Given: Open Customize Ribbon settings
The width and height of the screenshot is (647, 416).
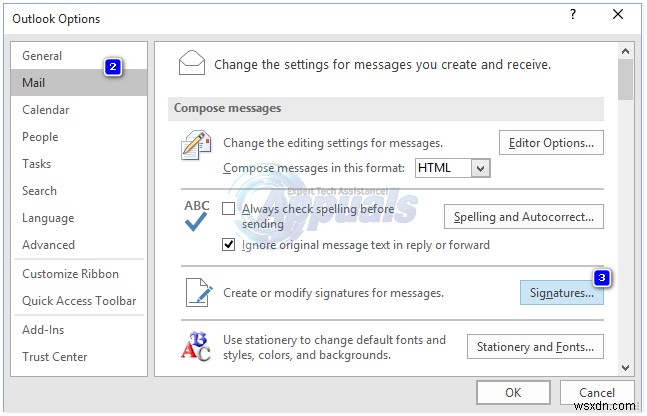Looking at the screenshot, I should [79, 274].
